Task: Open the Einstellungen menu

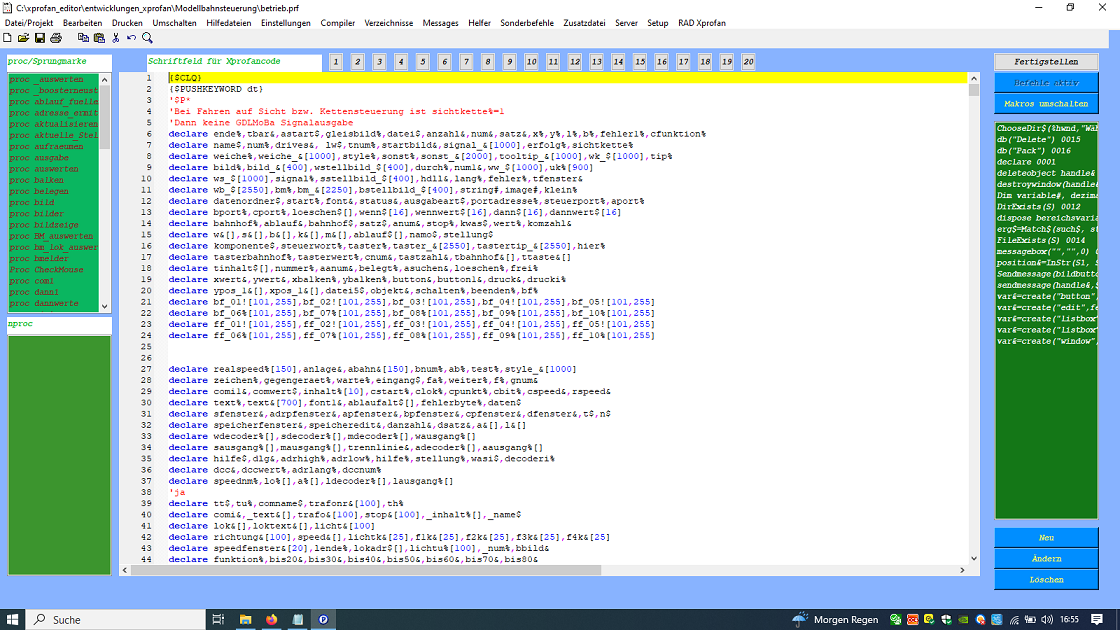Action: coord(286,23)
